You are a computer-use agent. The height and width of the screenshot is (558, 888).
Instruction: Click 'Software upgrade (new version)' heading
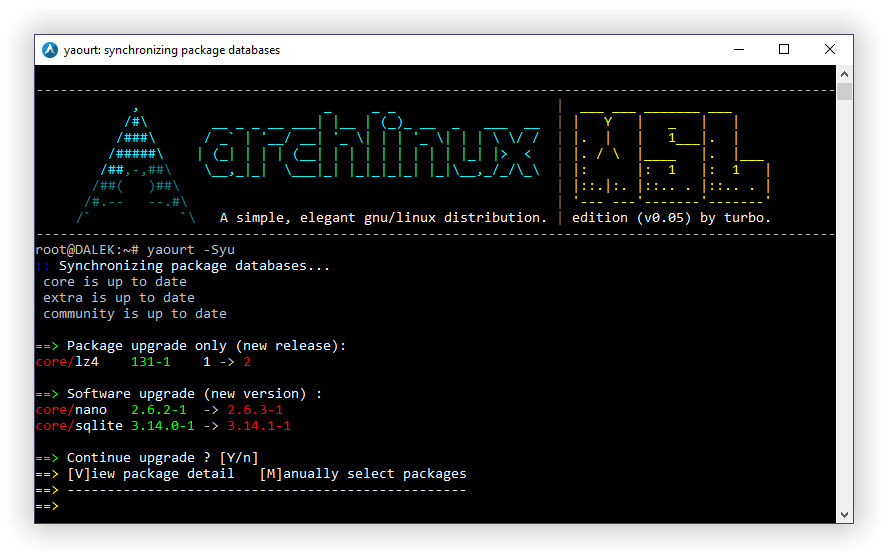click(186, 394)
